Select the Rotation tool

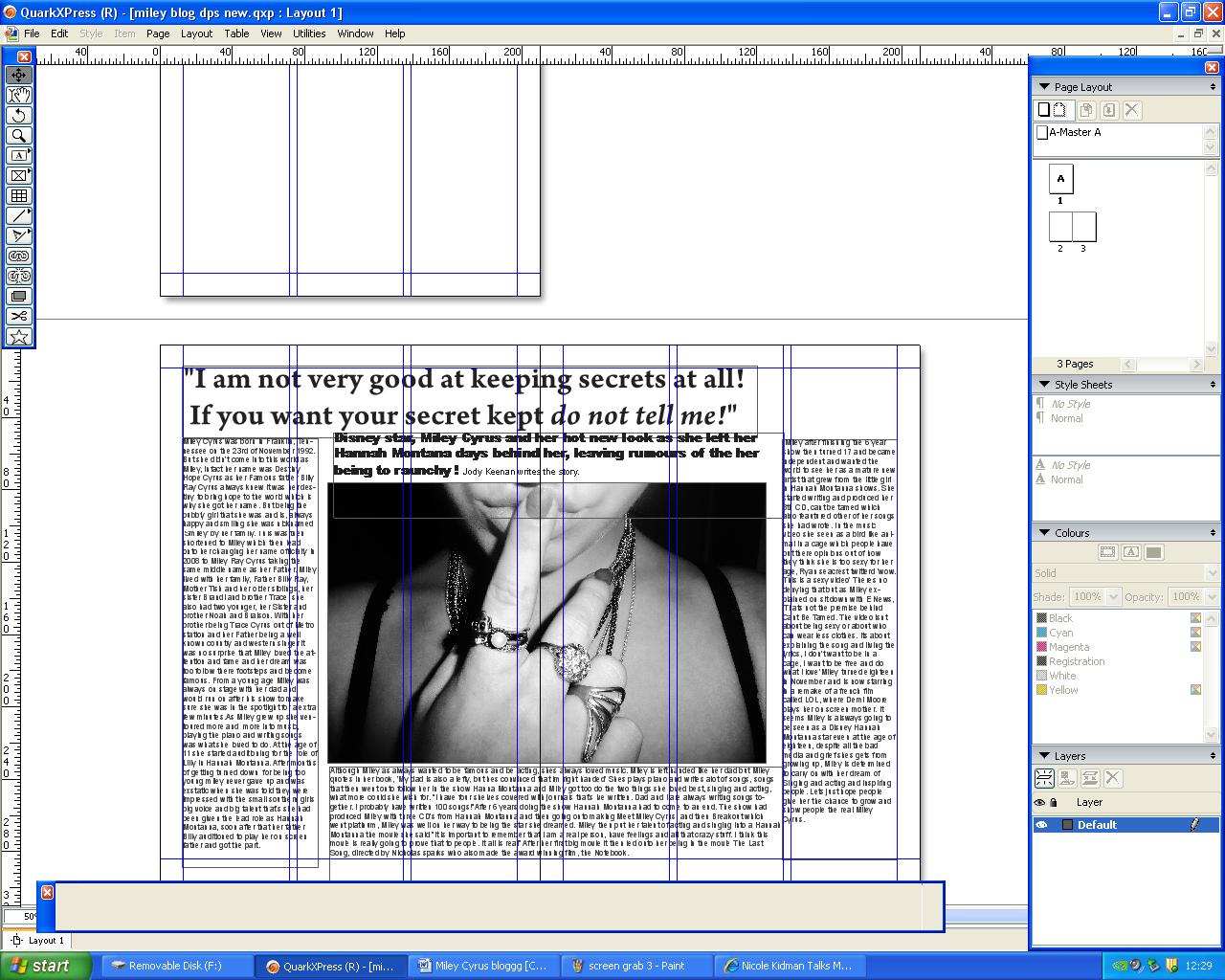[x=19, y=115]
